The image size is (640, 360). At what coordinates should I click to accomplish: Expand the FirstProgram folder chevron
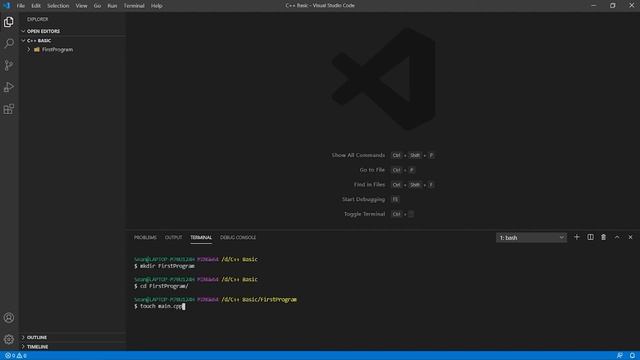29,49
